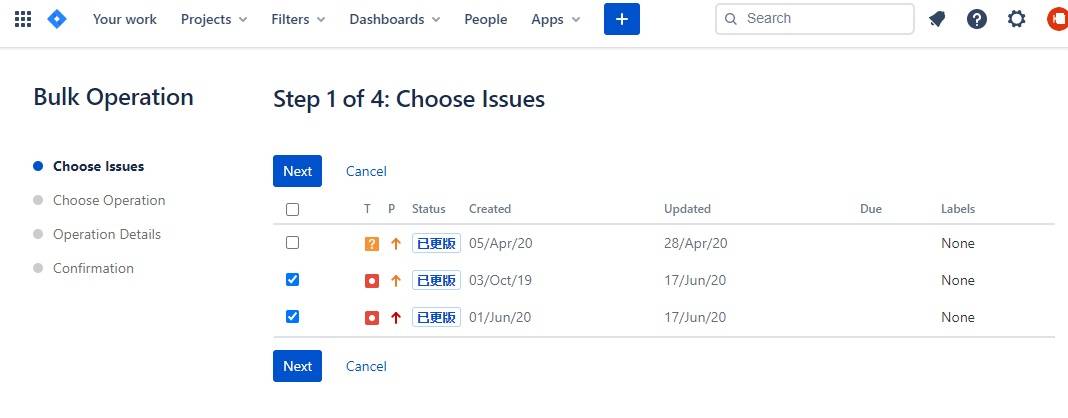Click the top Next button
Viewport: 1068px width, 418px height.
(x=298, y=171)
